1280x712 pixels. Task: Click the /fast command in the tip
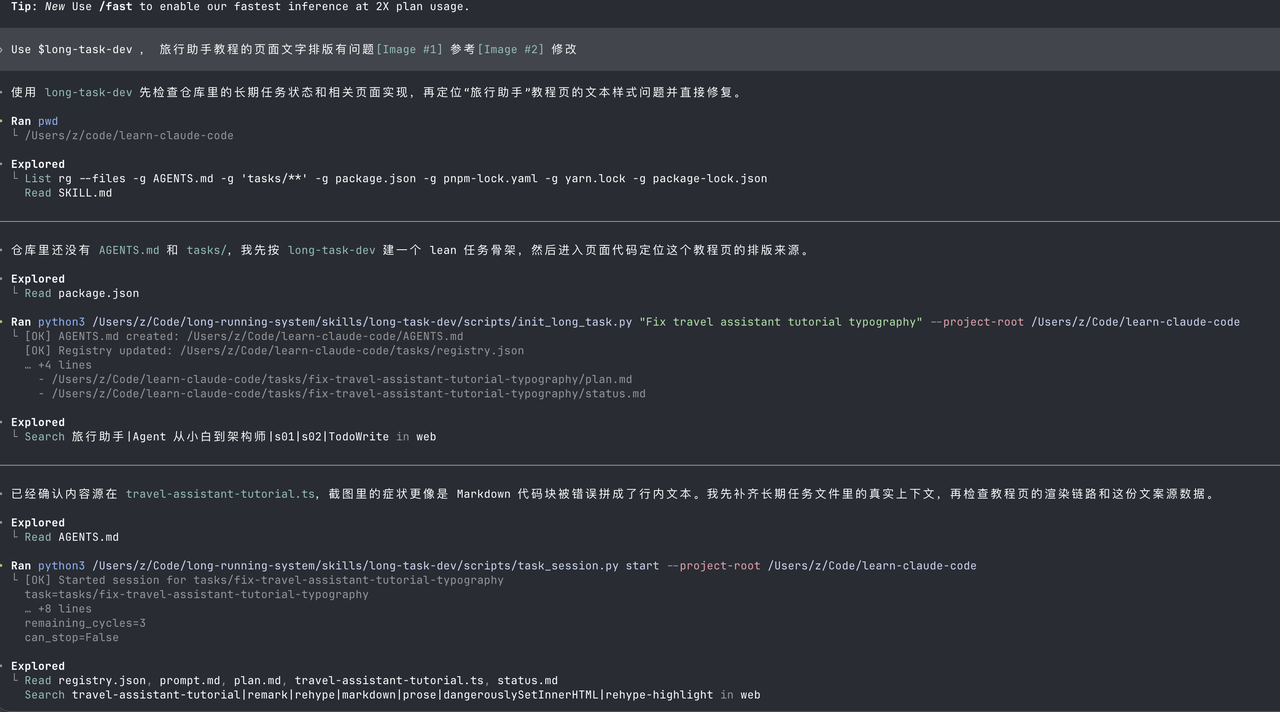(118, 6)
